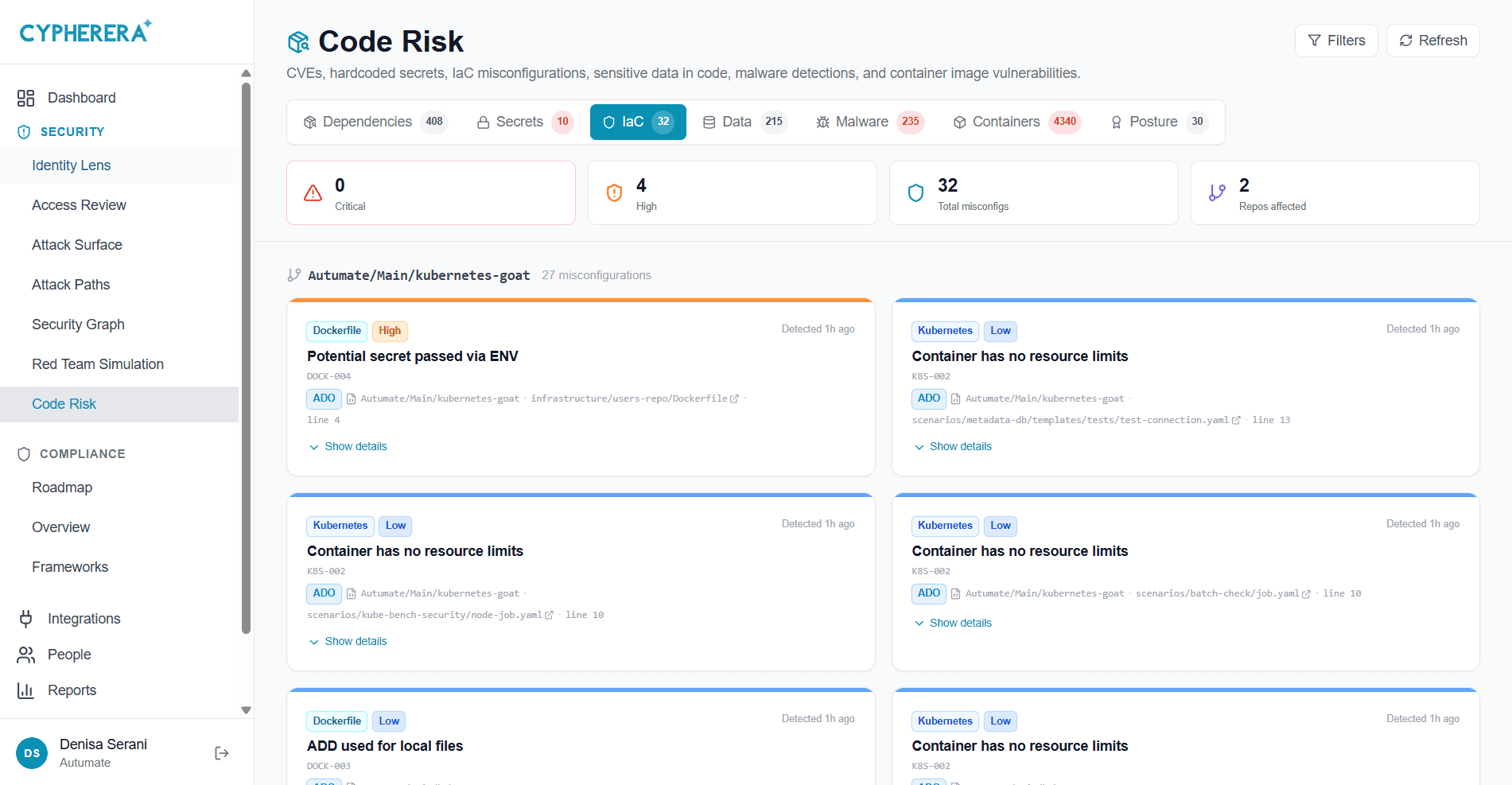Click sidebar scroll down arrow

pos(246,710)
